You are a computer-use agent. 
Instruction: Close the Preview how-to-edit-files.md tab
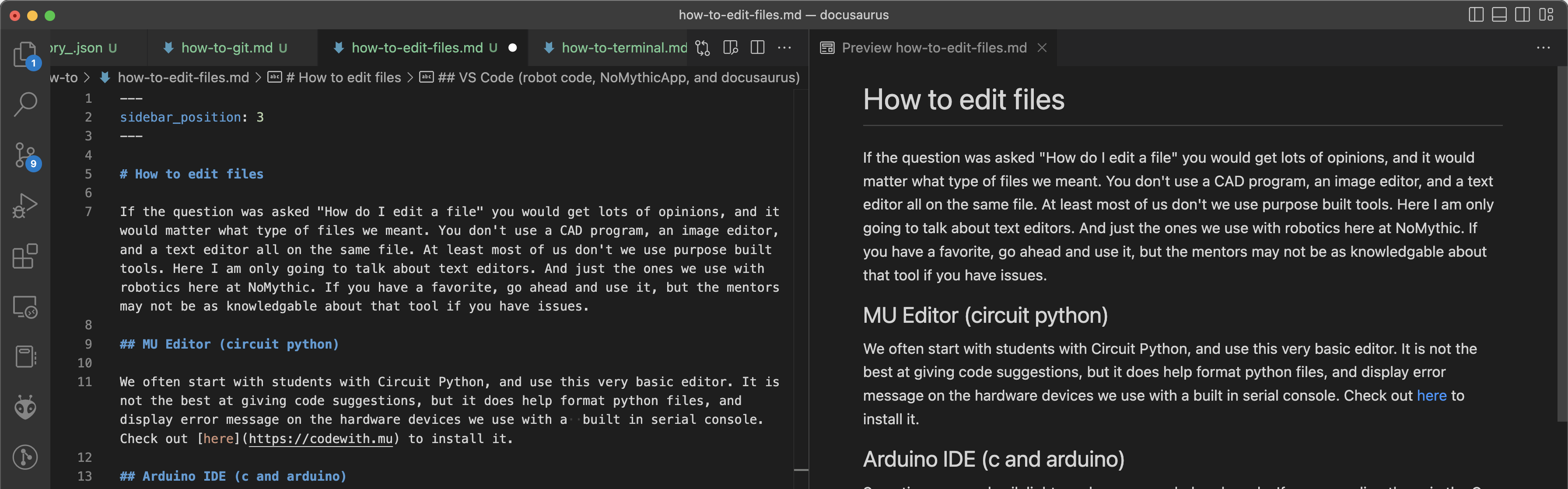[1042, 47]
